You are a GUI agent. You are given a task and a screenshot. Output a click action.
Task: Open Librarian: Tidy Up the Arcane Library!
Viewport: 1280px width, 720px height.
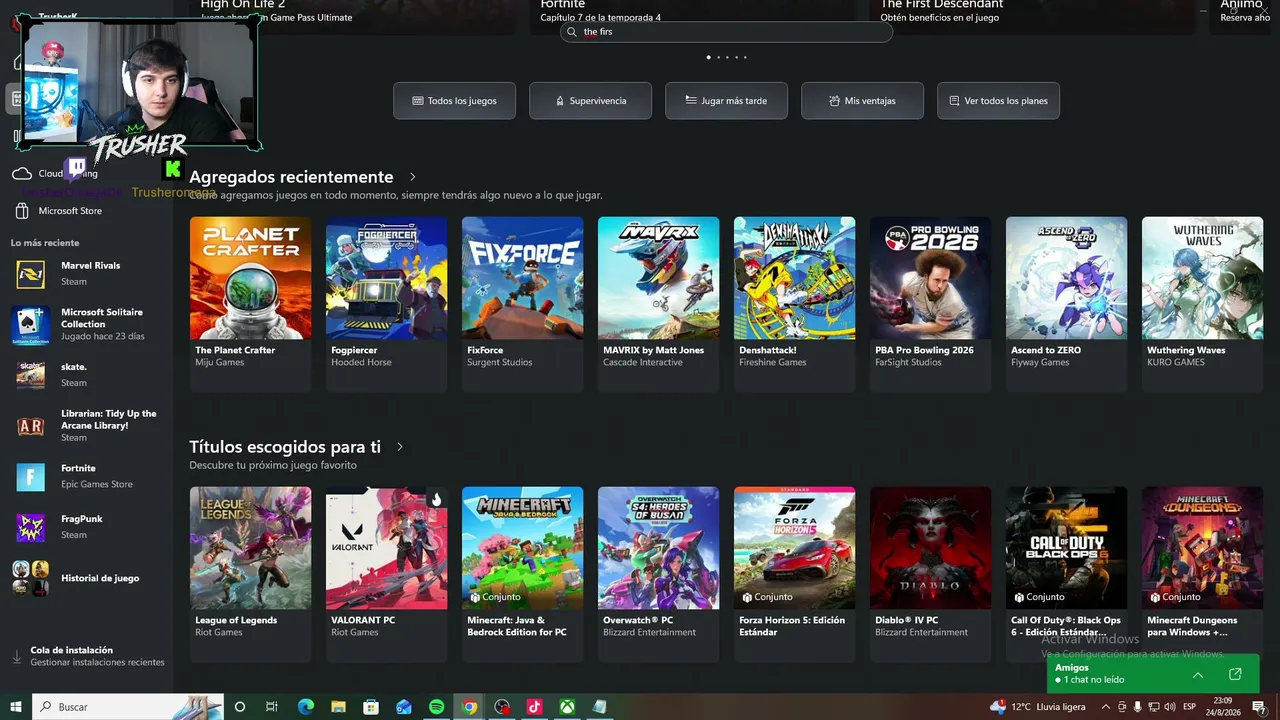click(x=86, y=426)
